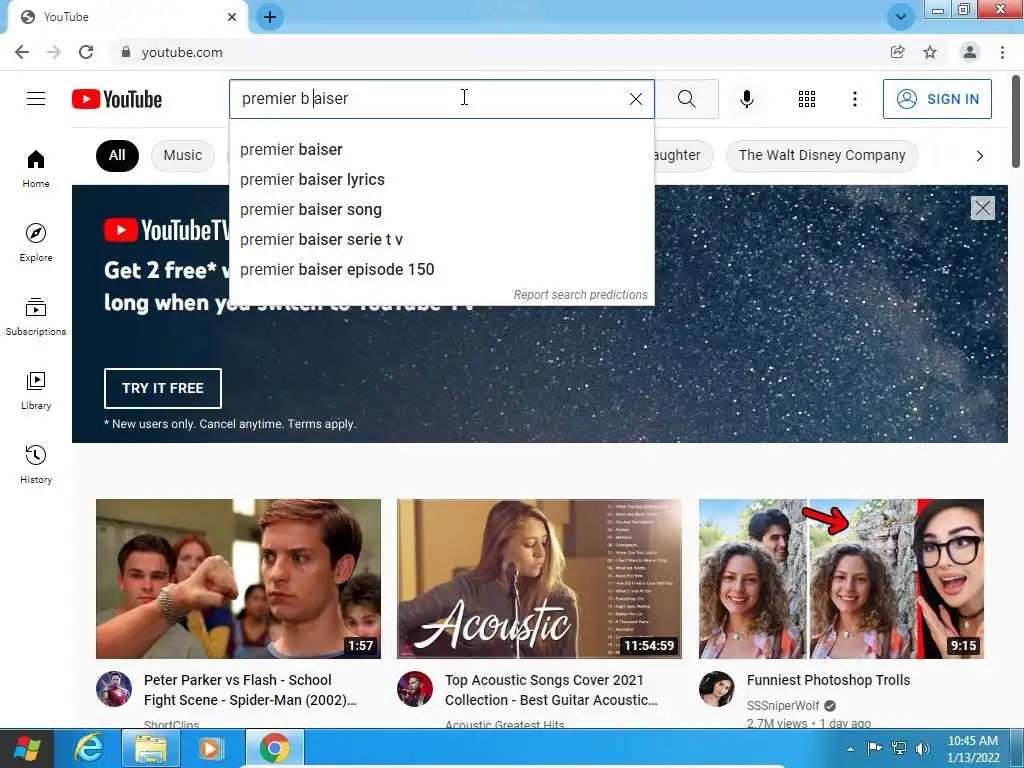
Task: Open Library in the sidebar
Action: (36, 391)
